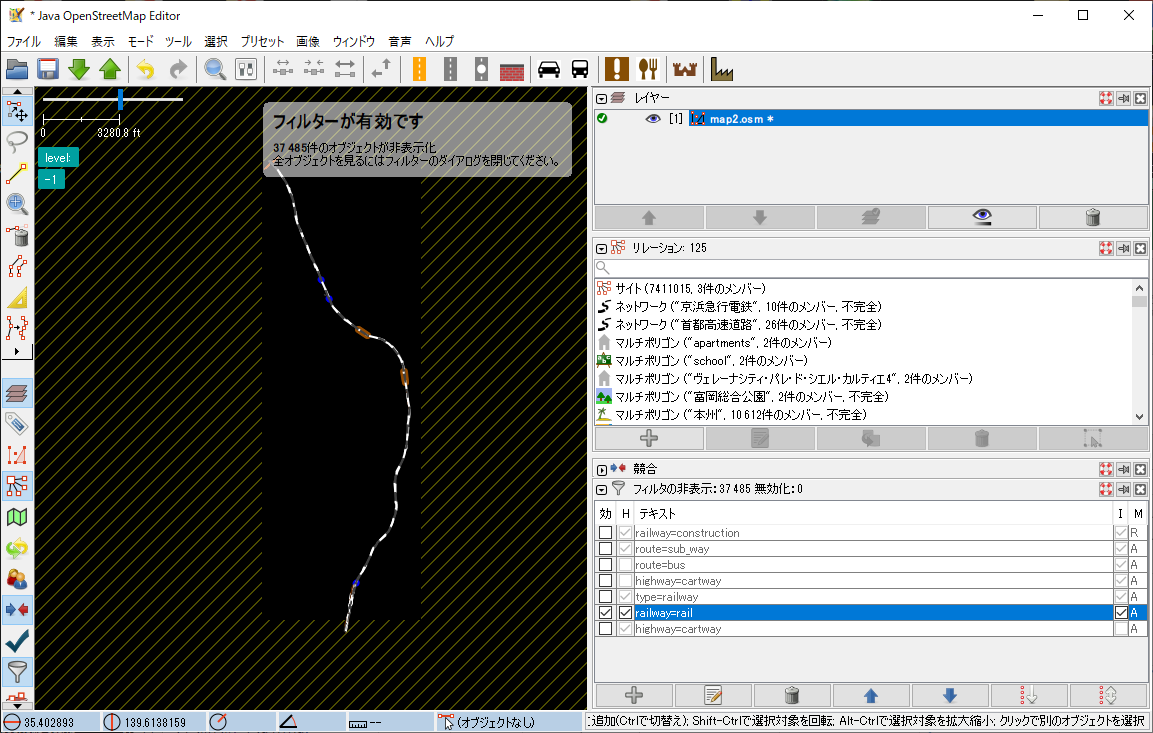This screenshot has width=1153, height=733.
Task: Open the ファイル menu
Action: tap(24, 41)
